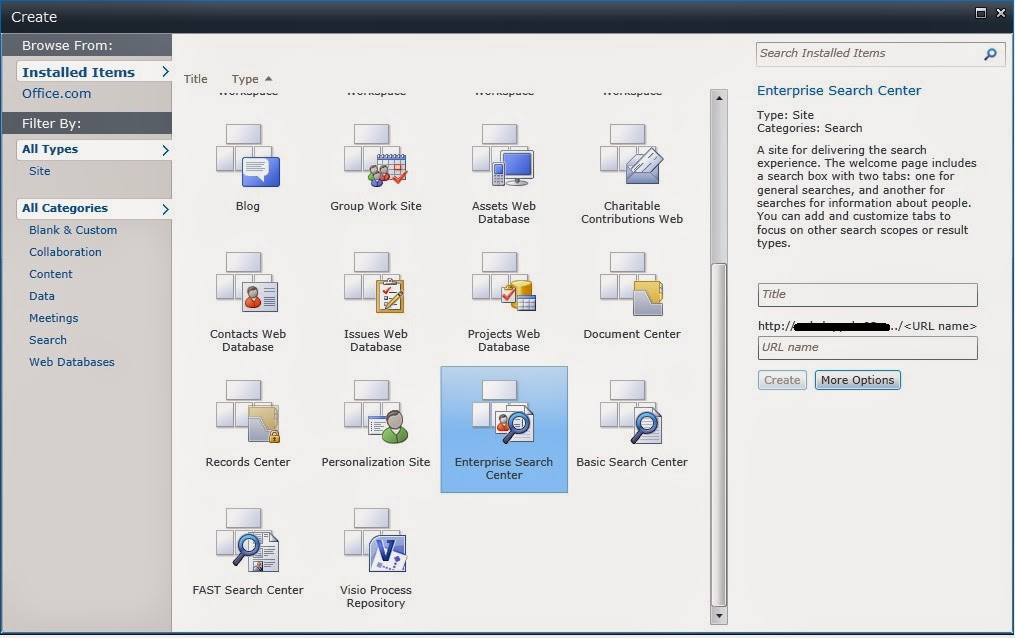Click the Type sort ascending arrow
Viewport: 1015px width, 638px height.
[x=269, y=78]
